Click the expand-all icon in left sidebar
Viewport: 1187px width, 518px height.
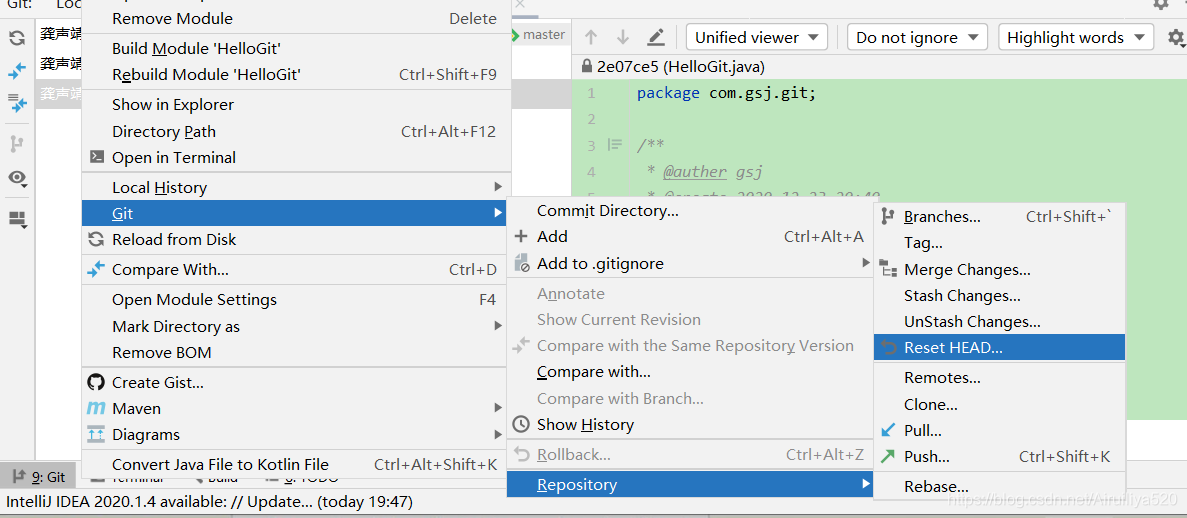pyautogui.click(x=17, y=104)
